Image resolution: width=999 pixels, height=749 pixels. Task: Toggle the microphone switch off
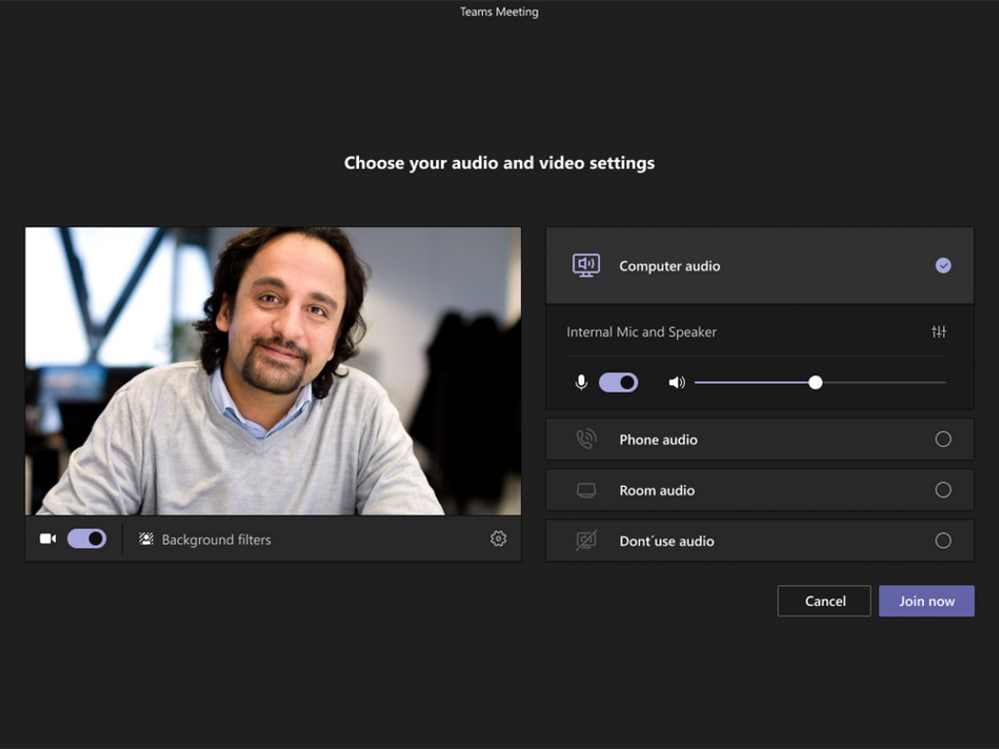click(618, 382)
